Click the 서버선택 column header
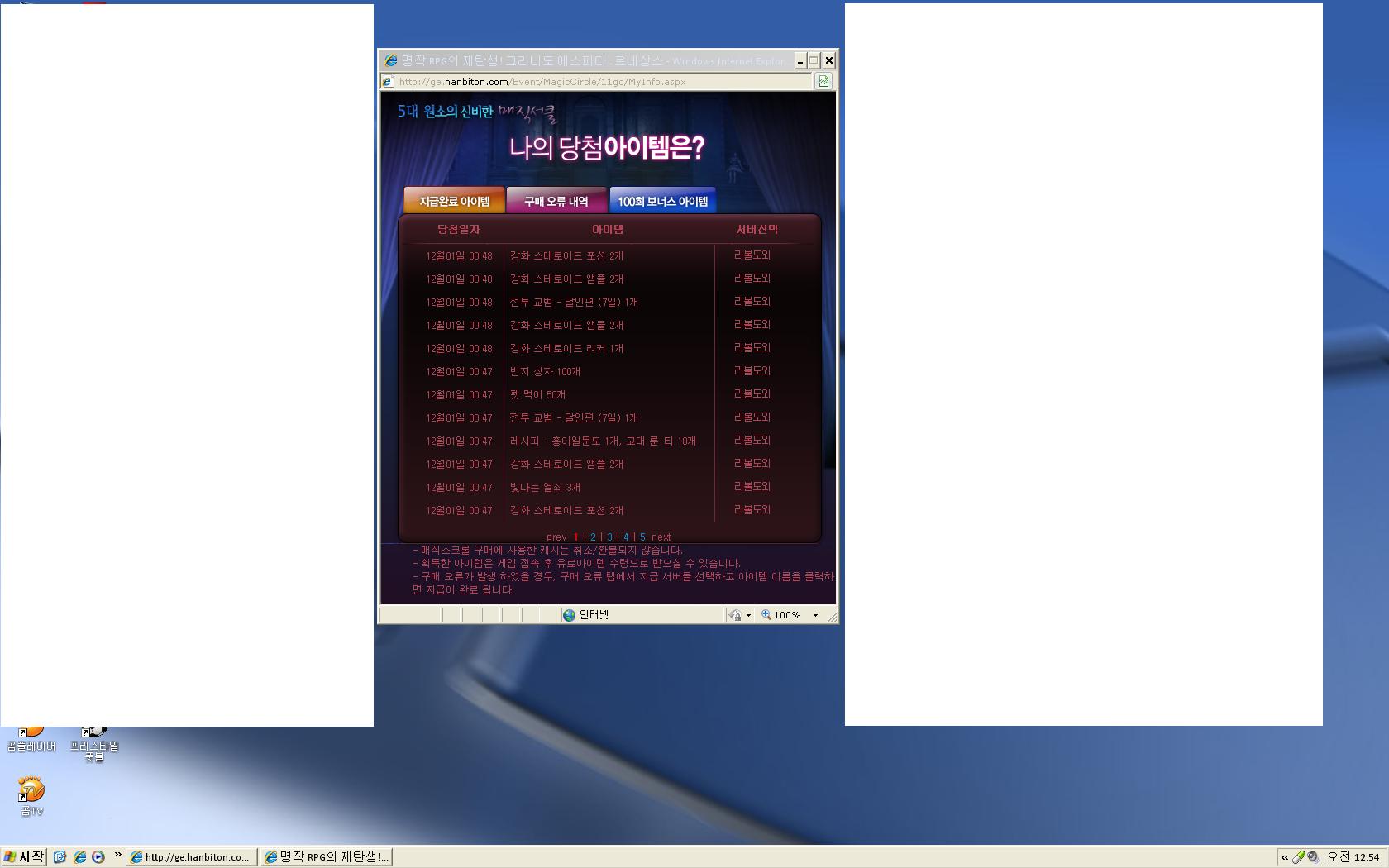The image size is (1389, 868). point(757,229)
